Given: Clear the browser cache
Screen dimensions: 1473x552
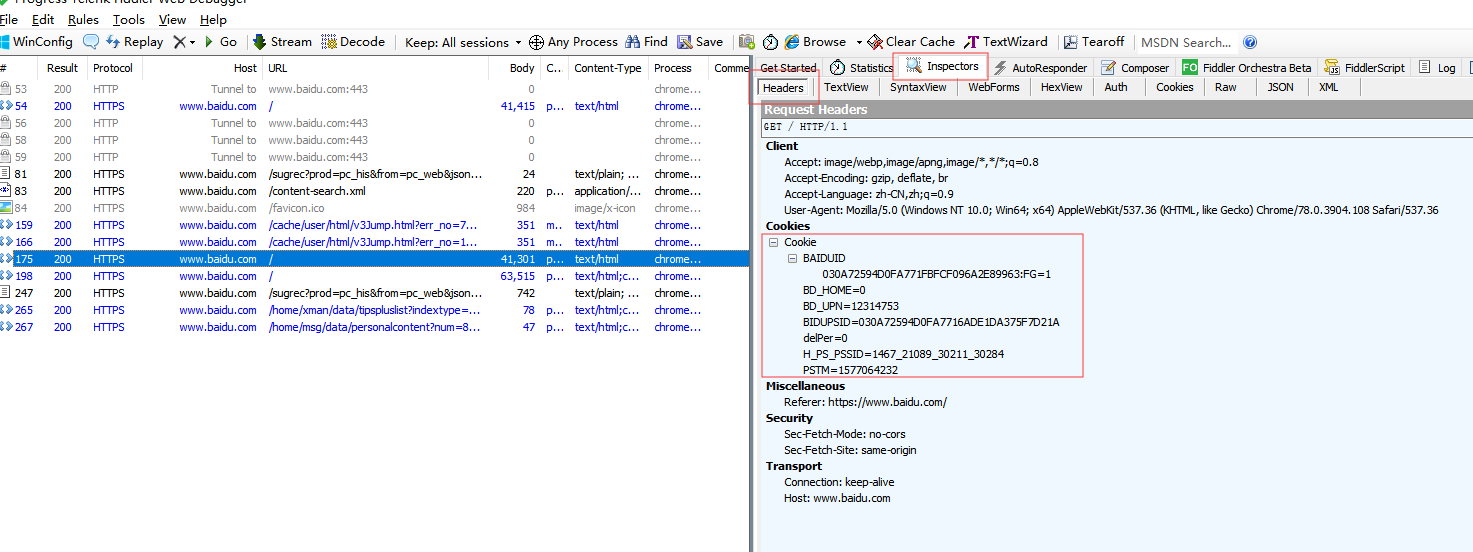Looking at the screenshot, I should pyautogui.click(x=911, y=42).
